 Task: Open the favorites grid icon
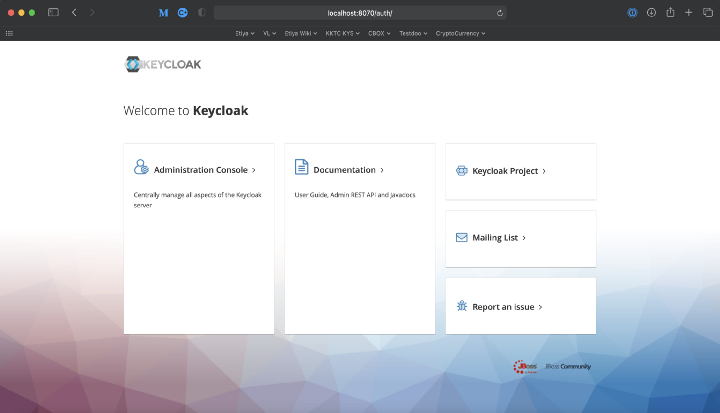tap(9, 33)
